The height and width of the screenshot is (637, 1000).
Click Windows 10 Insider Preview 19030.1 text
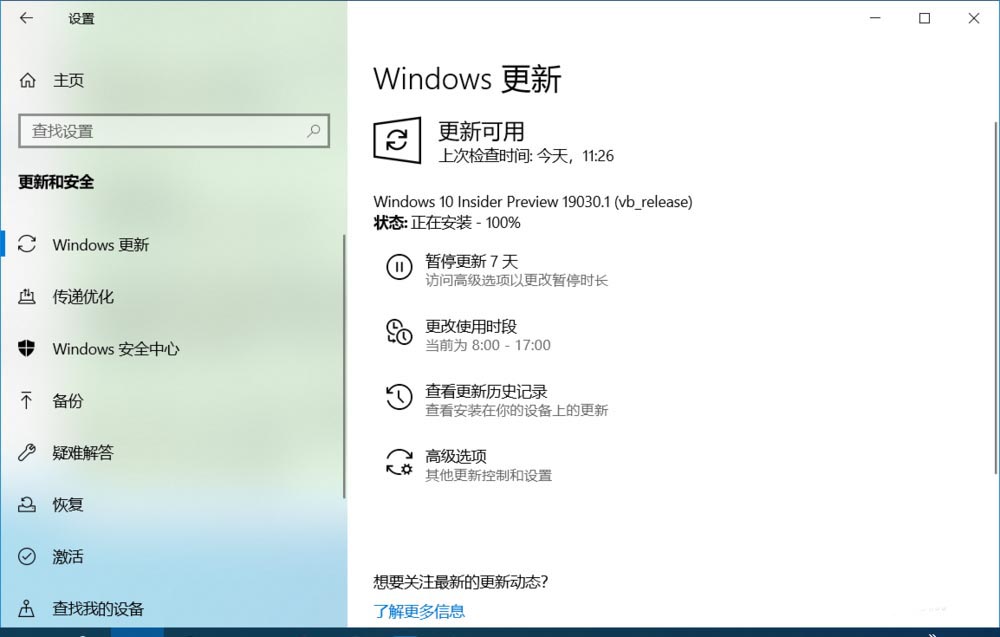click(x=533, y=202)
